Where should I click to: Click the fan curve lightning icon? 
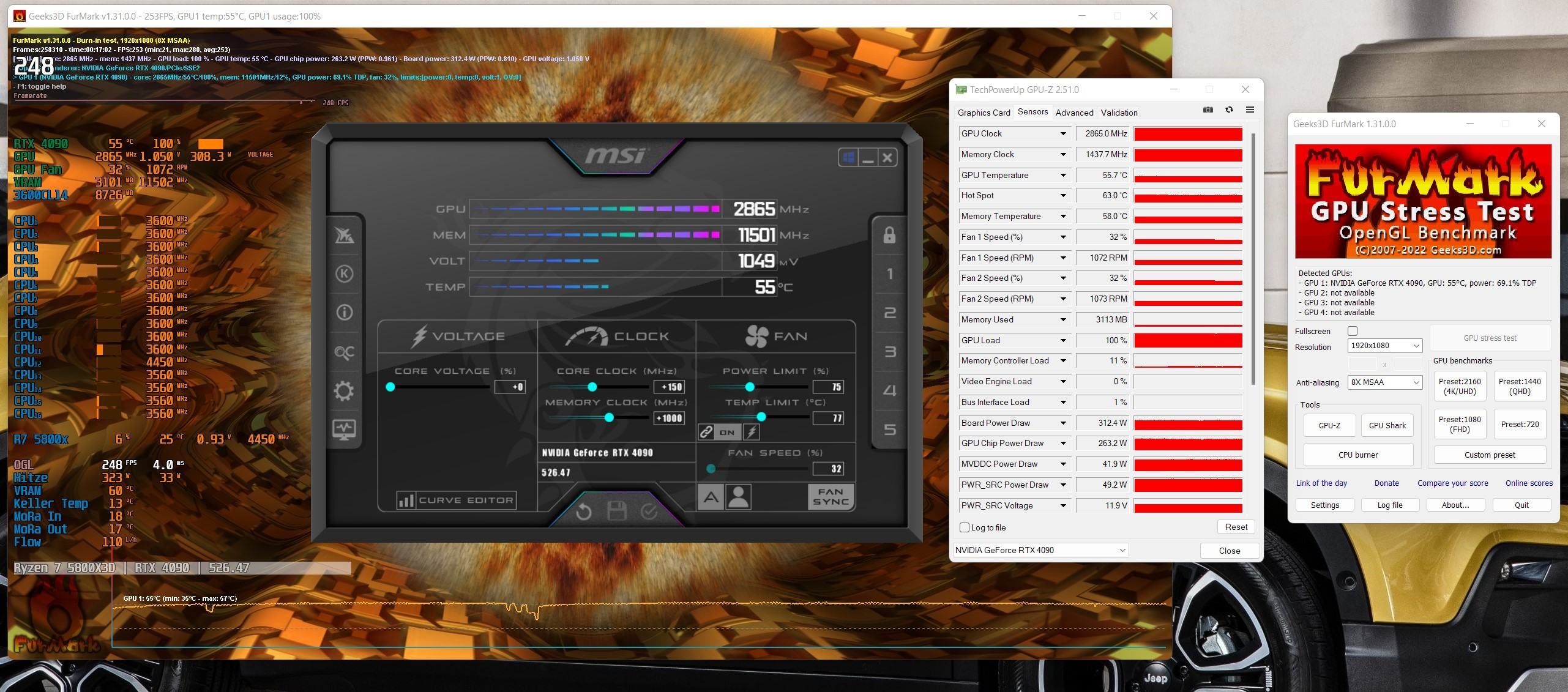click(x=752, y=432)
